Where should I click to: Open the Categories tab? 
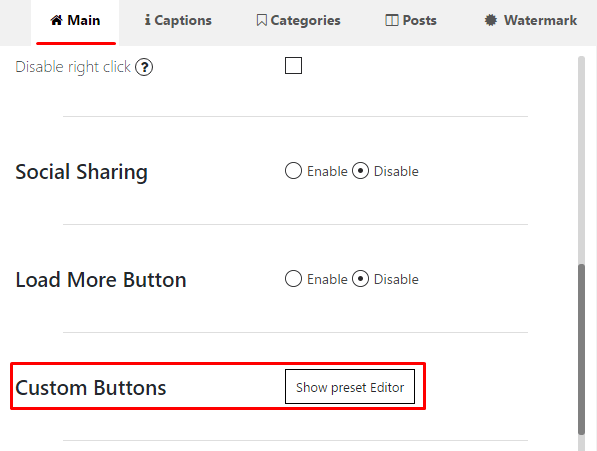(x=298, y=22)
